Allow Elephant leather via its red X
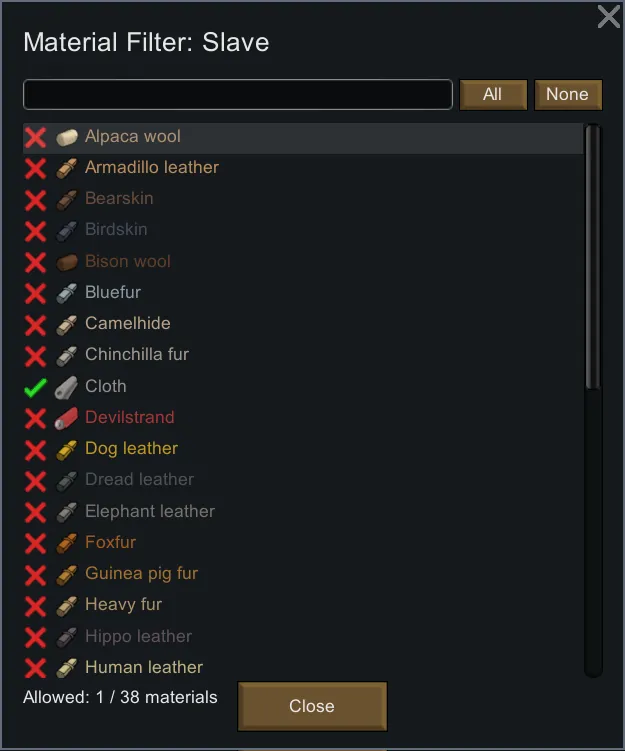 [36, 512]
